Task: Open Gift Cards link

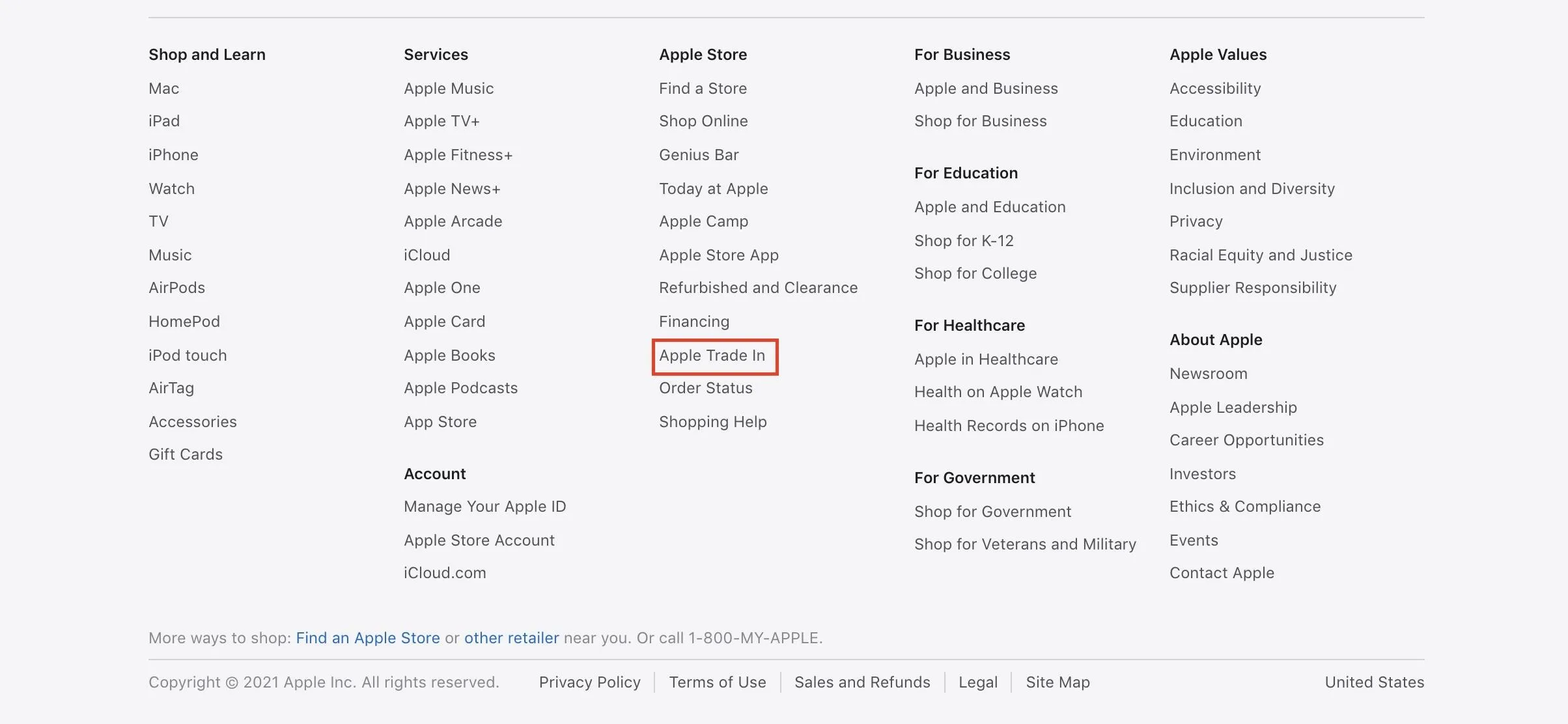Action: [186, 454]
